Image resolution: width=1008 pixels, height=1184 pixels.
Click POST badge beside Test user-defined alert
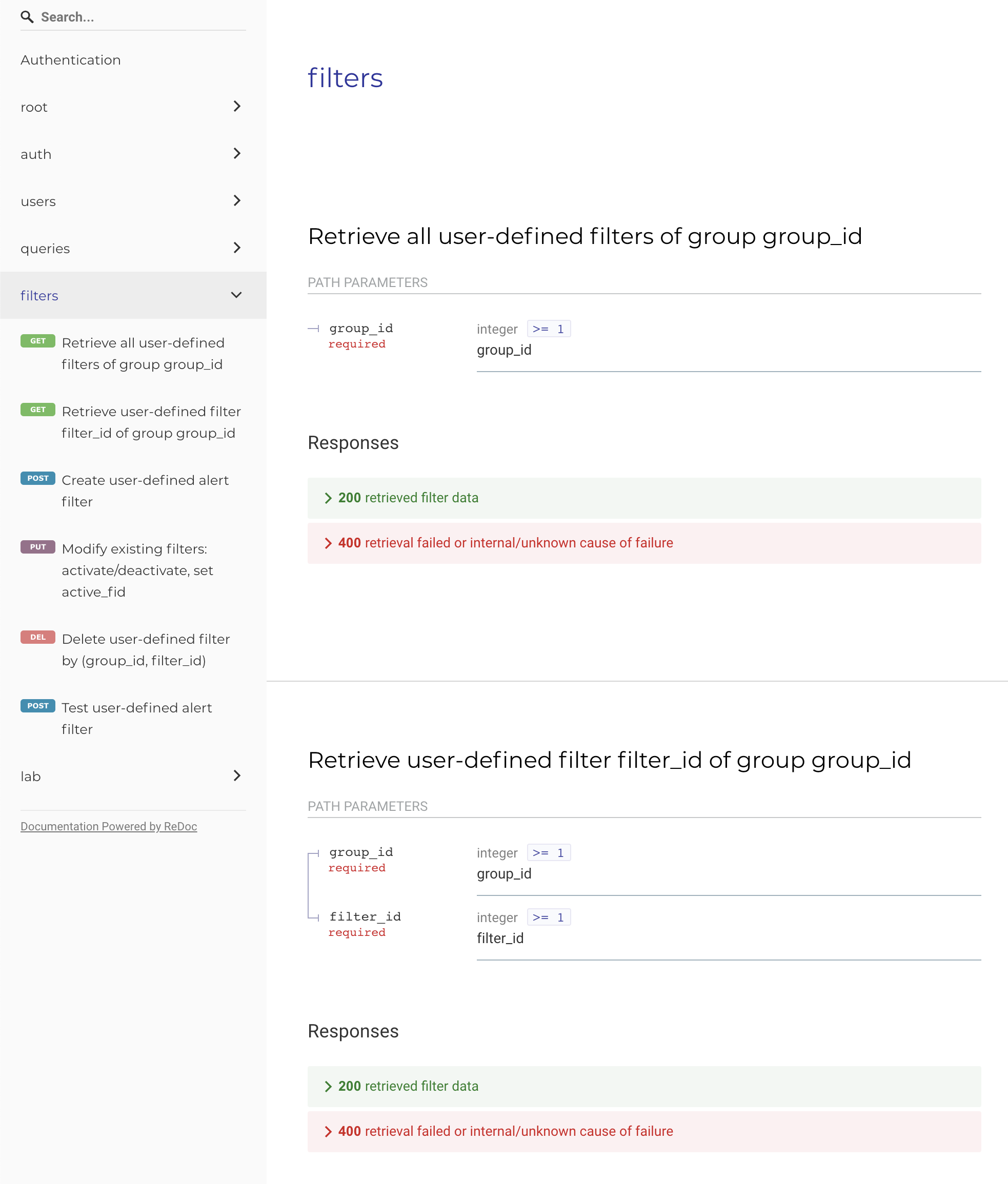[38, 706]
